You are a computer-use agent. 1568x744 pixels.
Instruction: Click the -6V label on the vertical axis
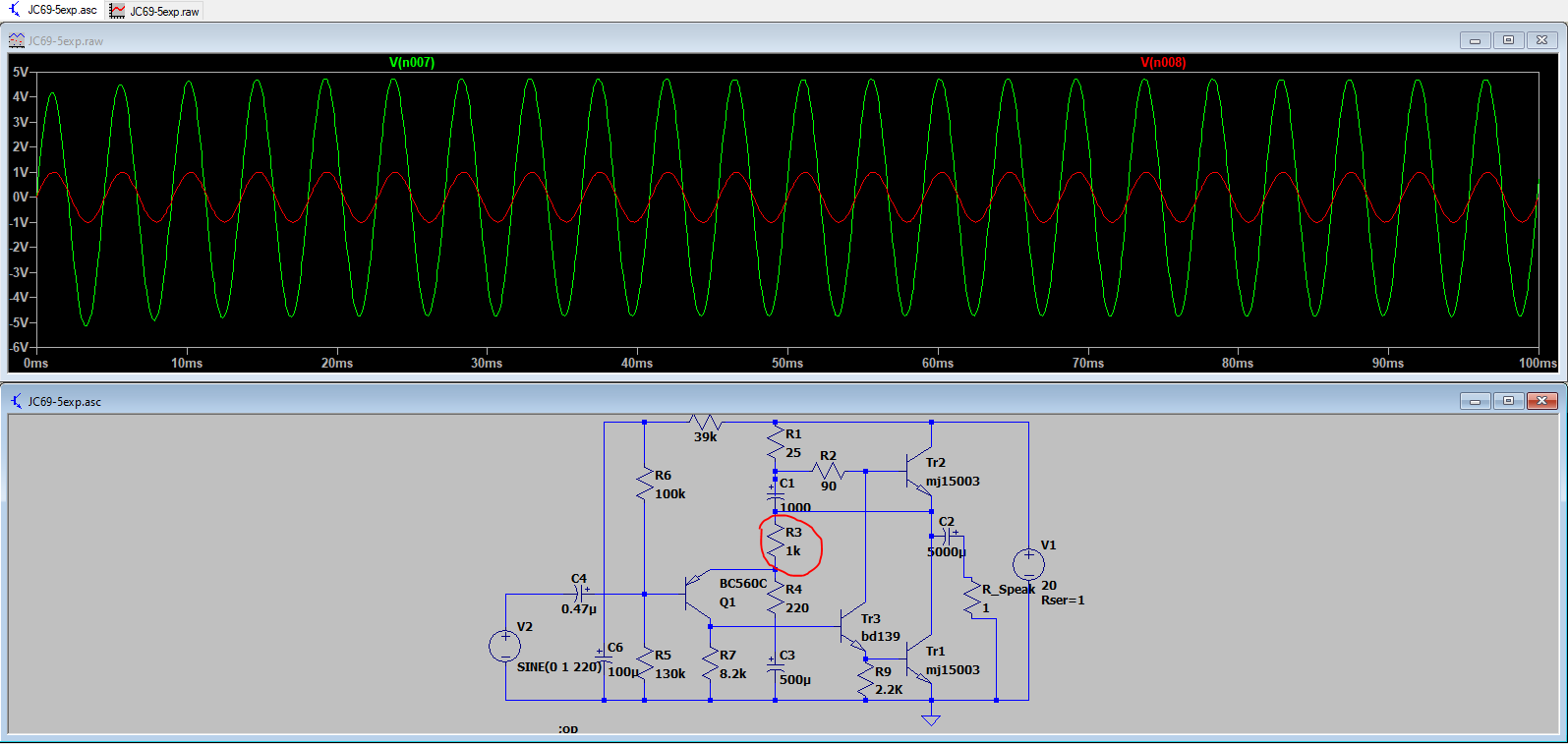coord(19,347)
